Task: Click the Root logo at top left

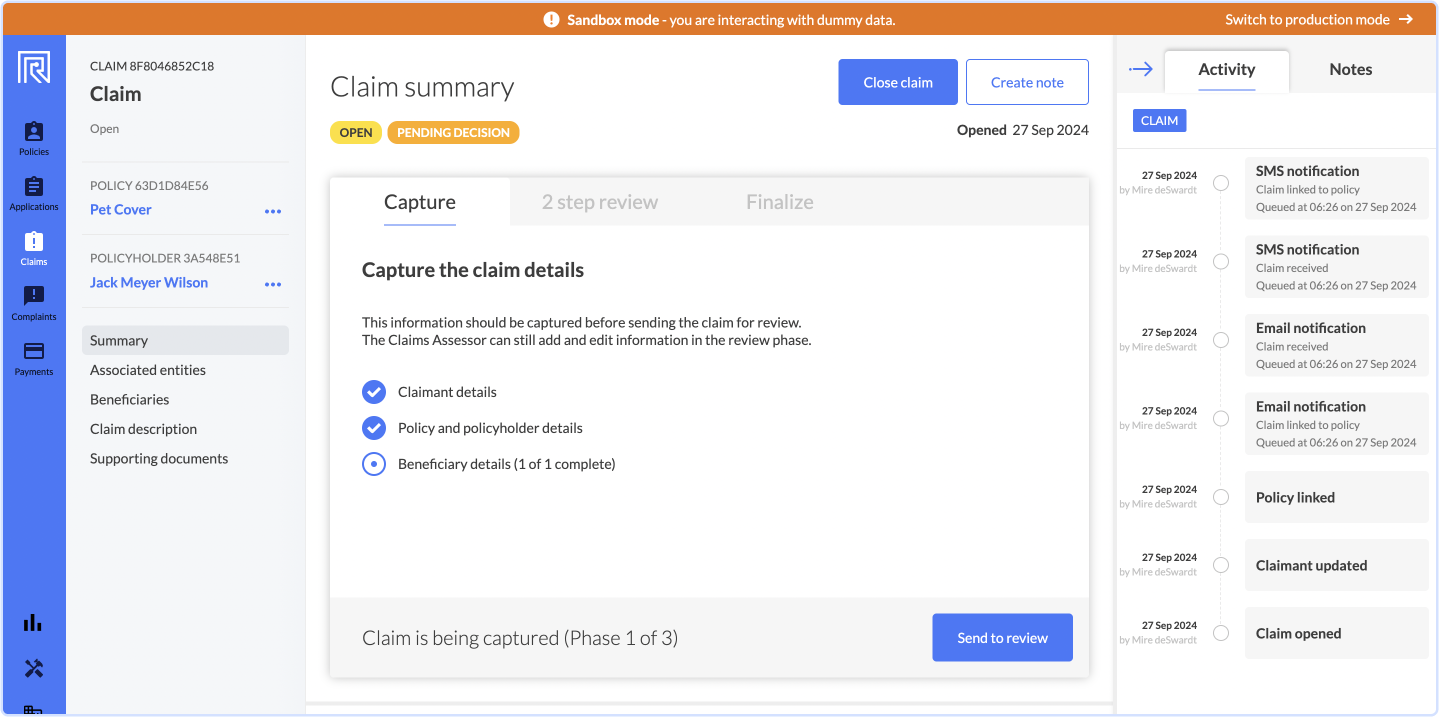Action: point(33,68)
